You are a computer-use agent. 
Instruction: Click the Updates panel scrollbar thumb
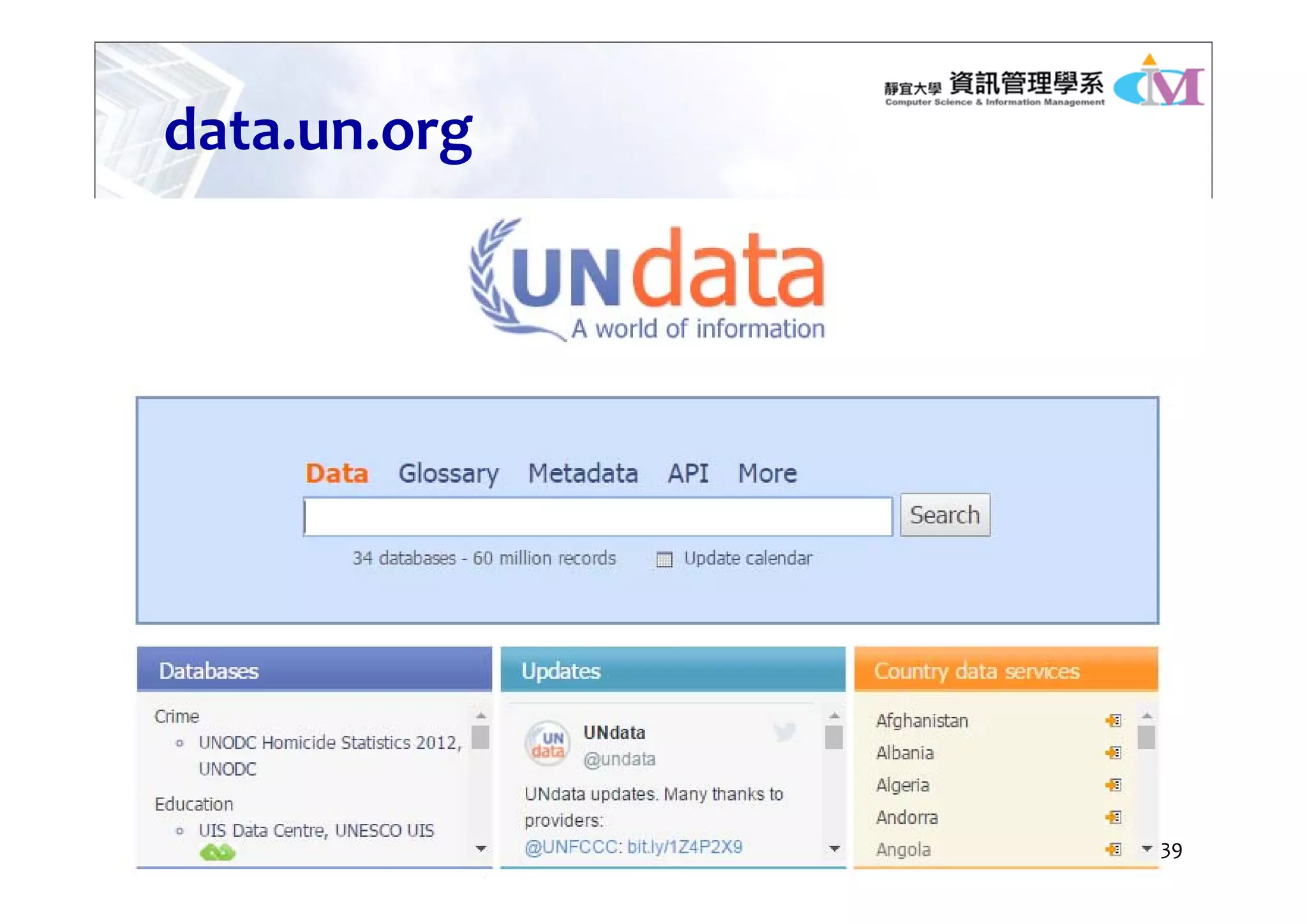coord(833,737)
